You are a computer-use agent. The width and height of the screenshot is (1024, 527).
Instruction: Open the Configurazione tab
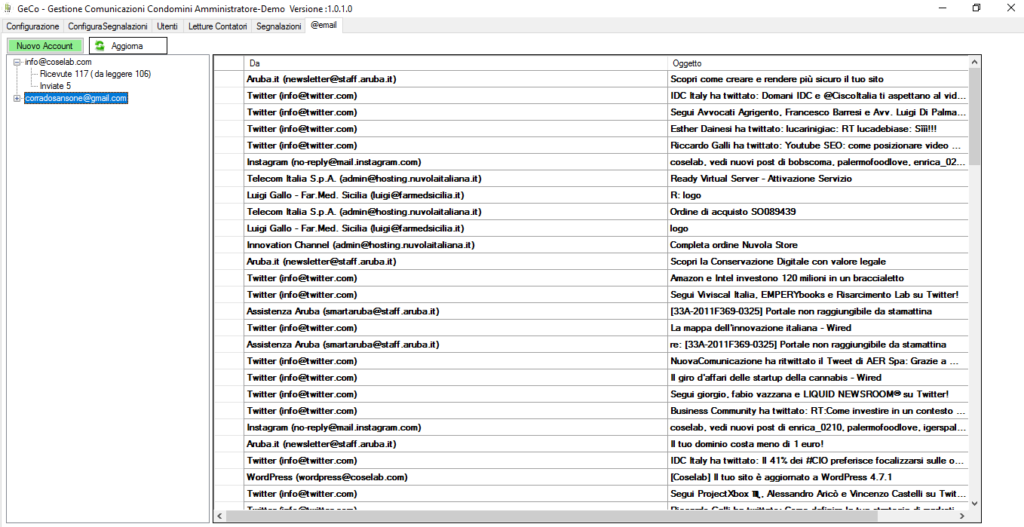pos(33,27)
